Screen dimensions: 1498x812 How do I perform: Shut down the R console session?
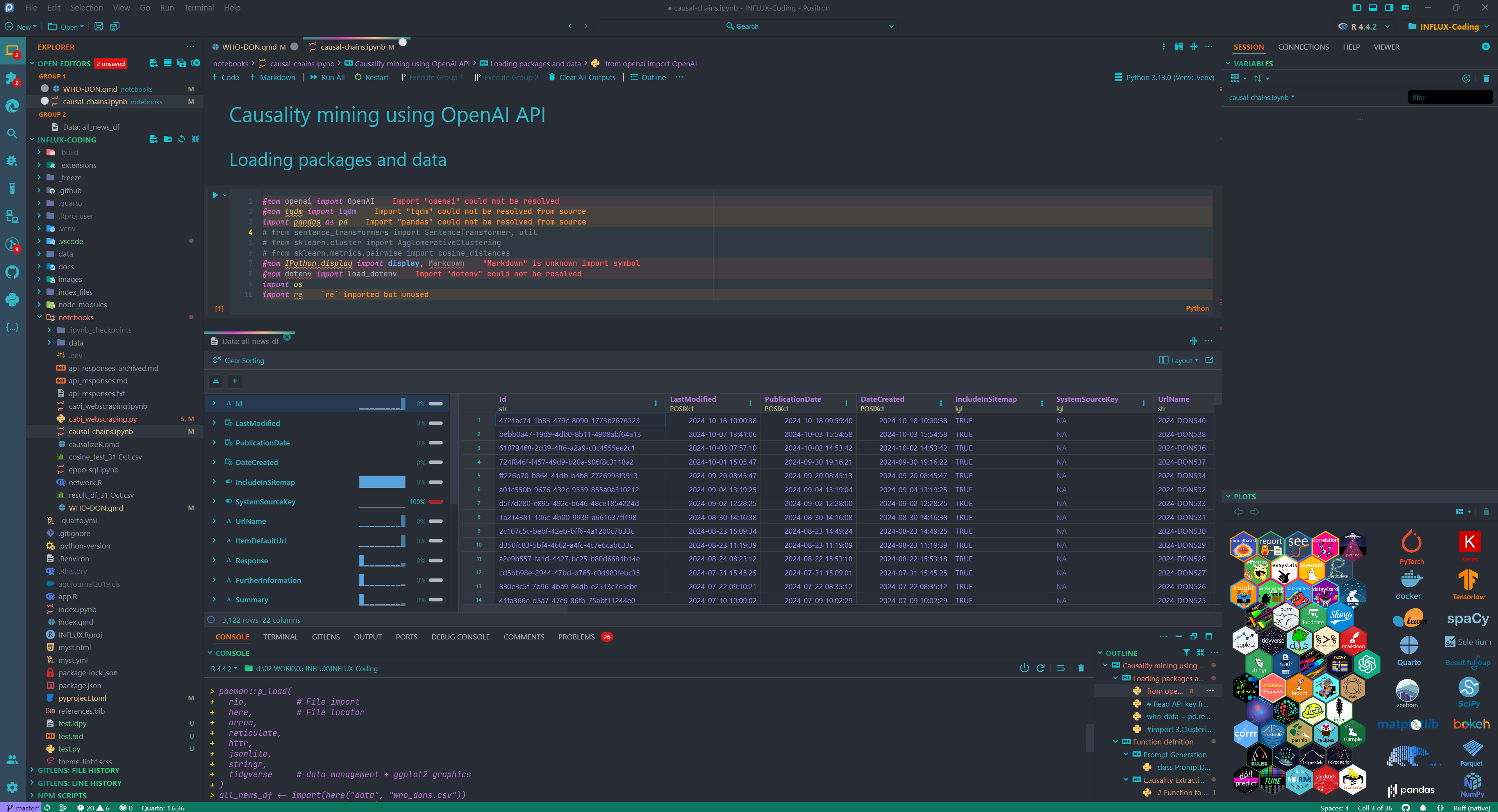coord(1024,668)
